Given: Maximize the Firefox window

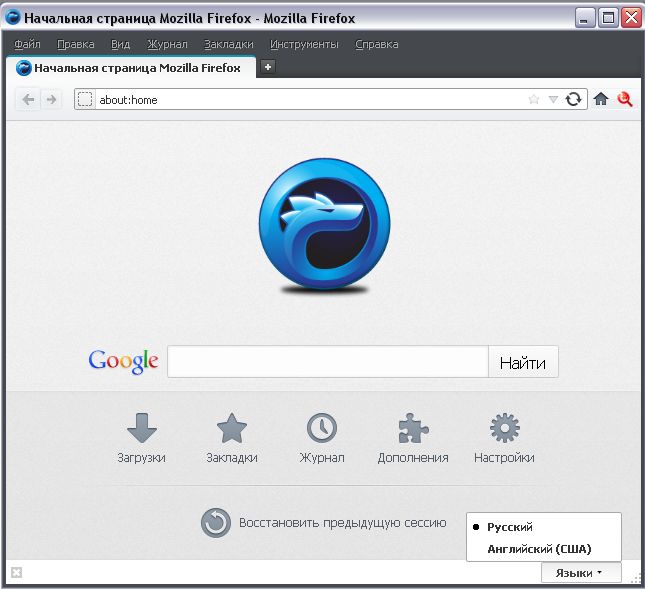Looking at the screenshot, I should coord(608,18).
